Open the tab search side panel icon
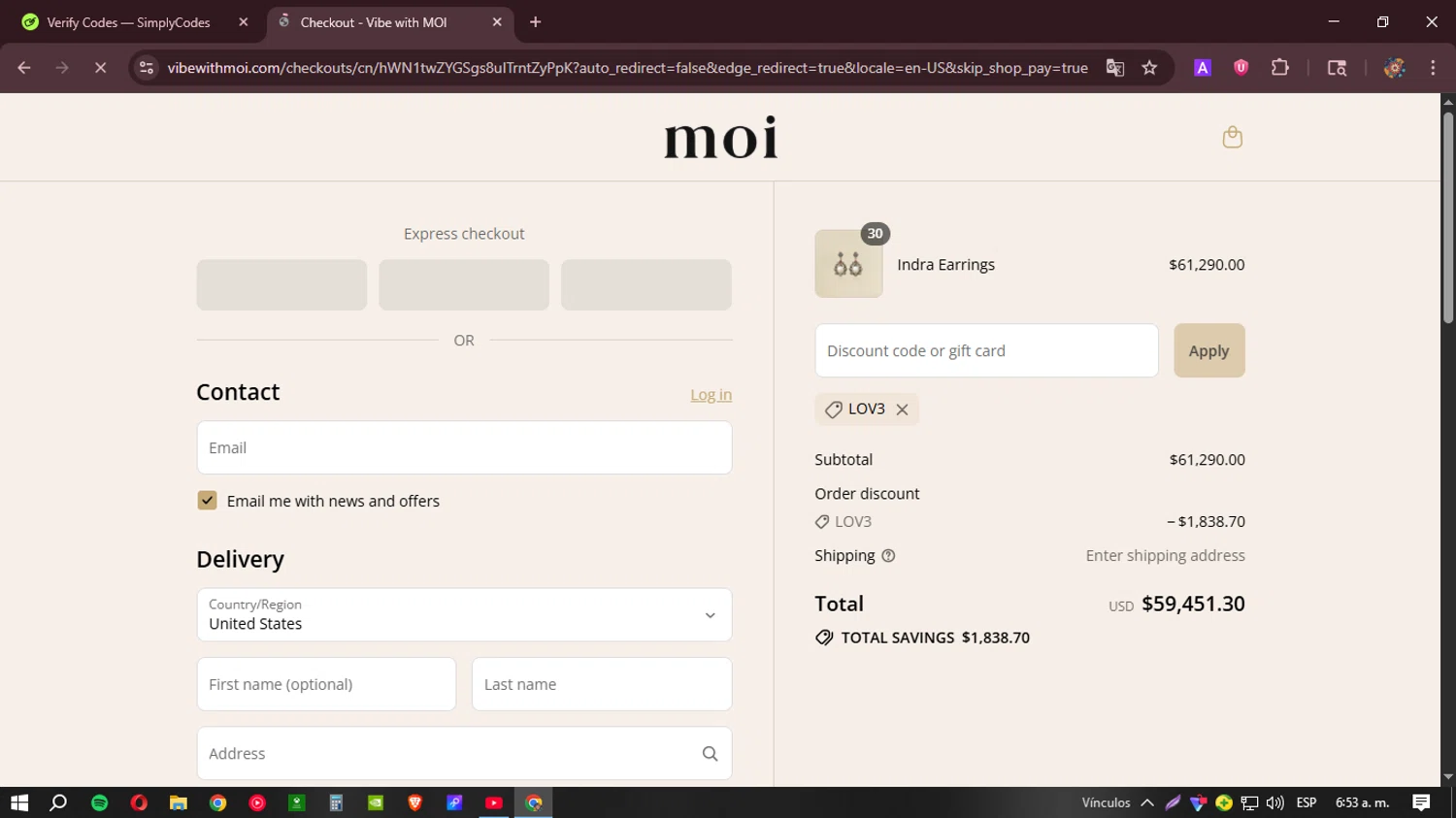This screenshot has width=1456, height=818. [1337, 68]
